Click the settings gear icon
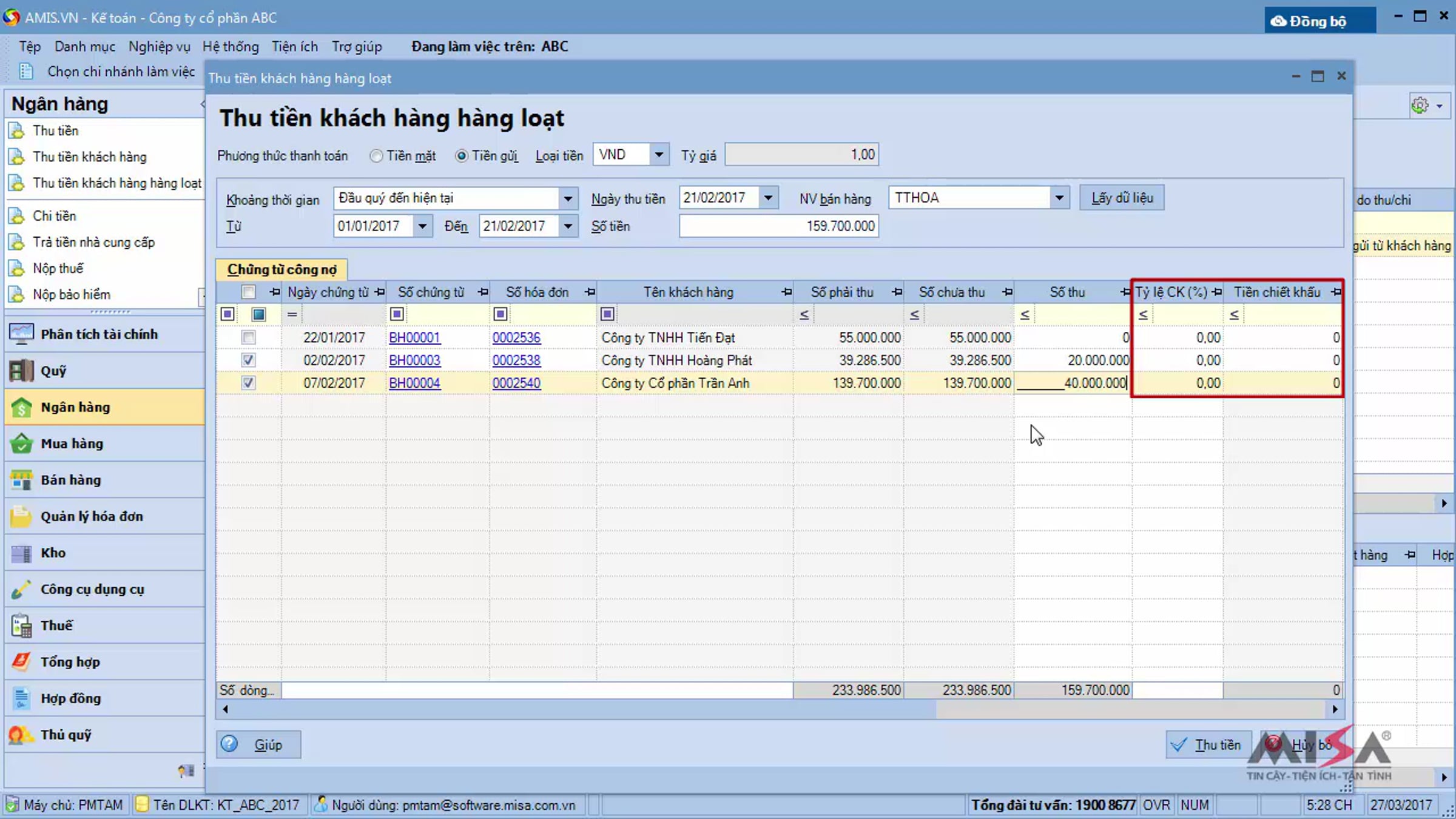1456x819 pixels. click(x=1420, y=106)
